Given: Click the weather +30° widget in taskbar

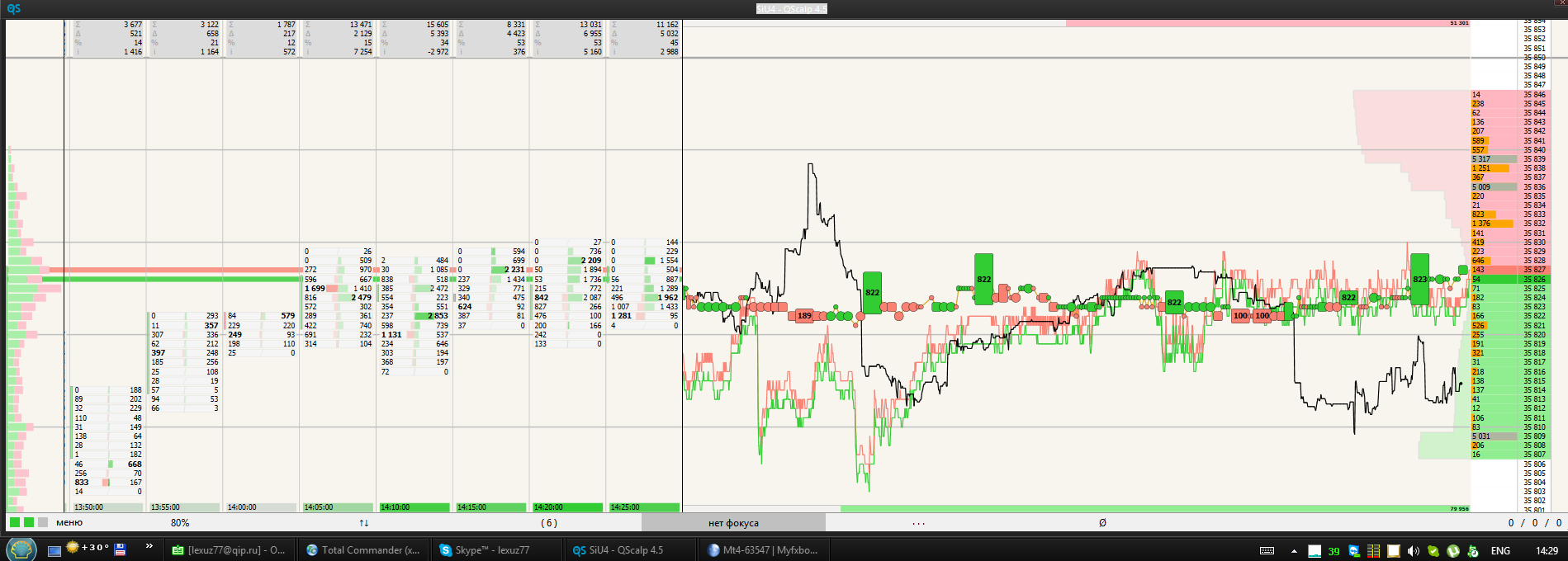Looking at the screenshot, I should (x=88, y=548).
